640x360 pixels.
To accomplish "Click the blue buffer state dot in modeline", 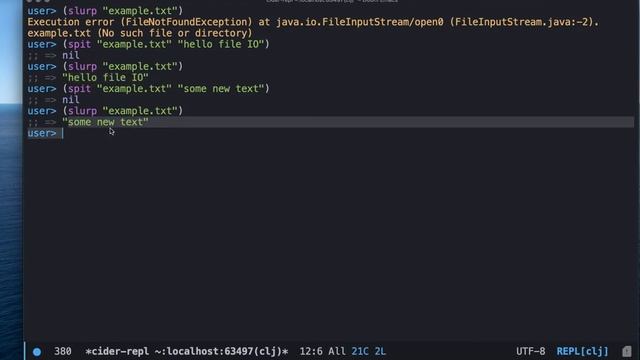I will point(37,352).
